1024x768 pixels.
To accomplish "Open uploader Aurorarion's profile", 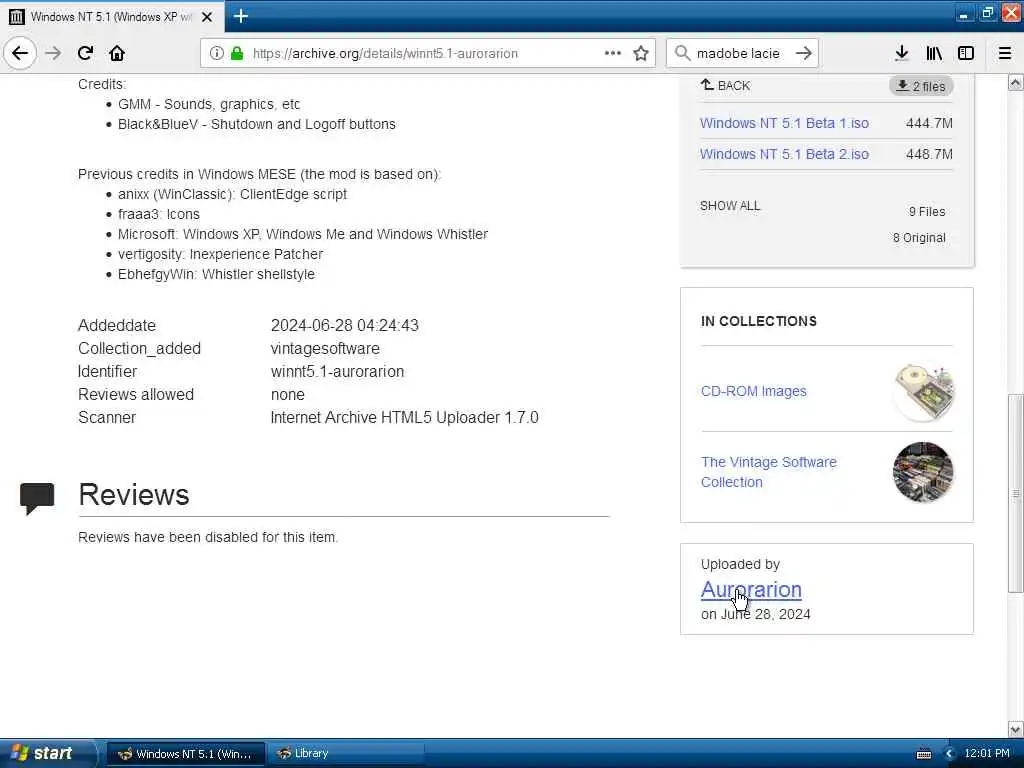I will pos(750,589).
